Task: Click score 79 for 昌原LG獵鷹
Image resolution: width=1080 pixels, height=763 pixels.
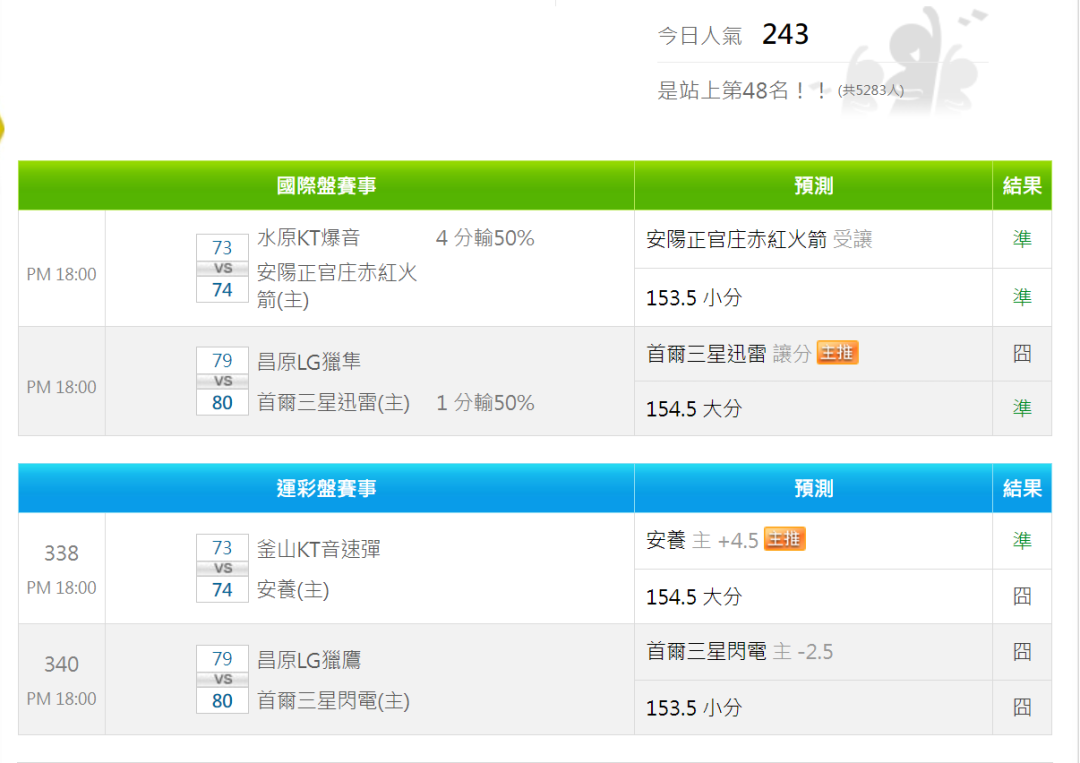Action: (222, 659)
